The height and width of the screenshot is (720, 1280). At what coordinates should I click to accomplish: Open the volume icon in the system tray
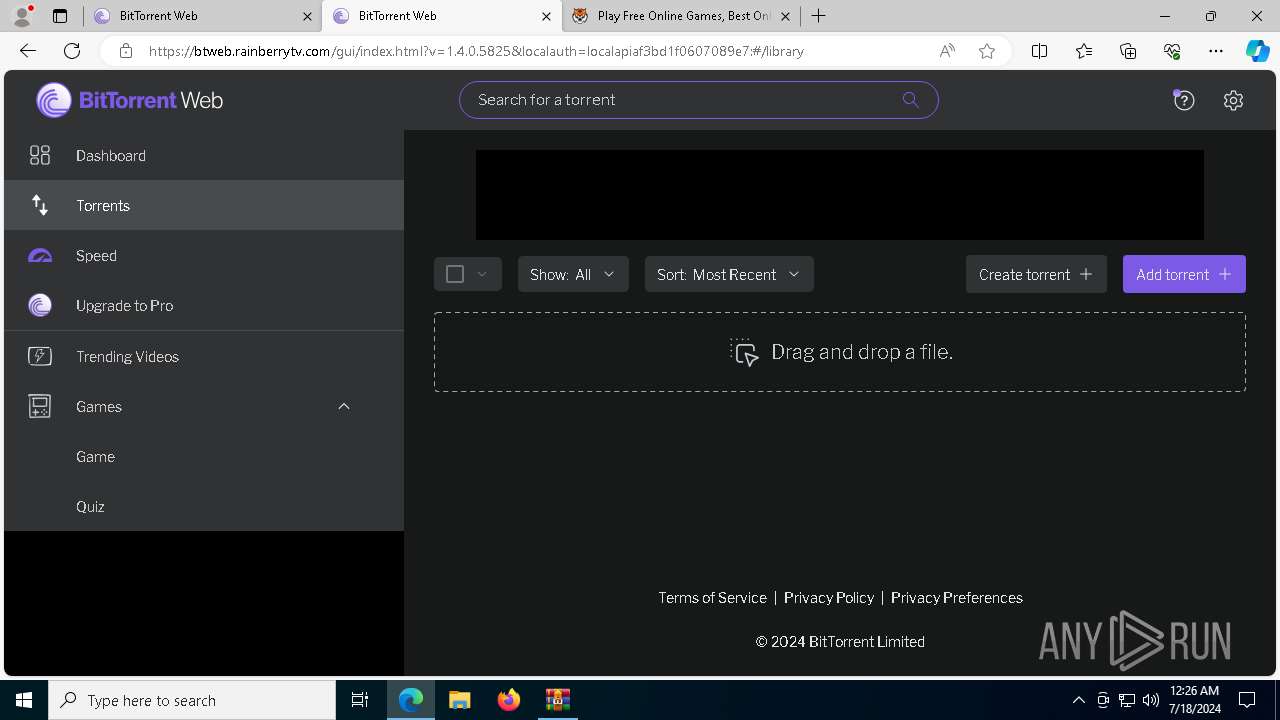pyautogui.click(x=1150, y=700)
